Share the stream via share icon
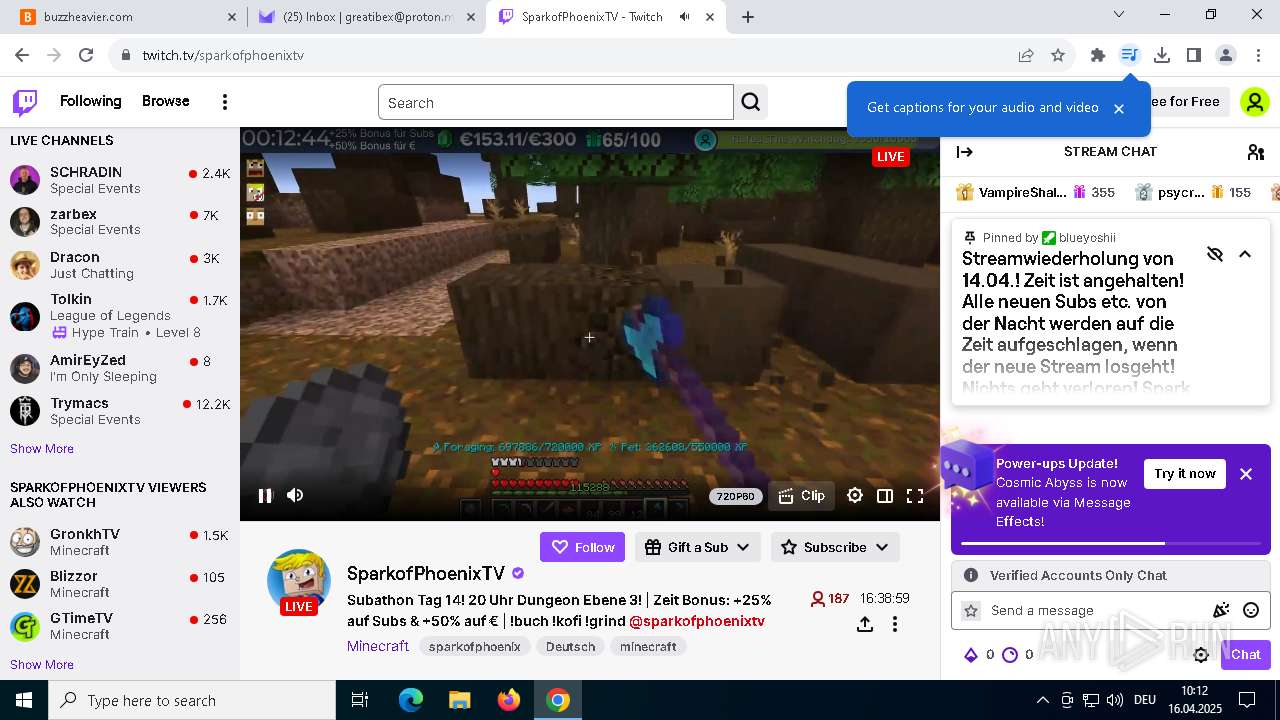Screen dimensions: 1280x720 click(x=865, y=624)
